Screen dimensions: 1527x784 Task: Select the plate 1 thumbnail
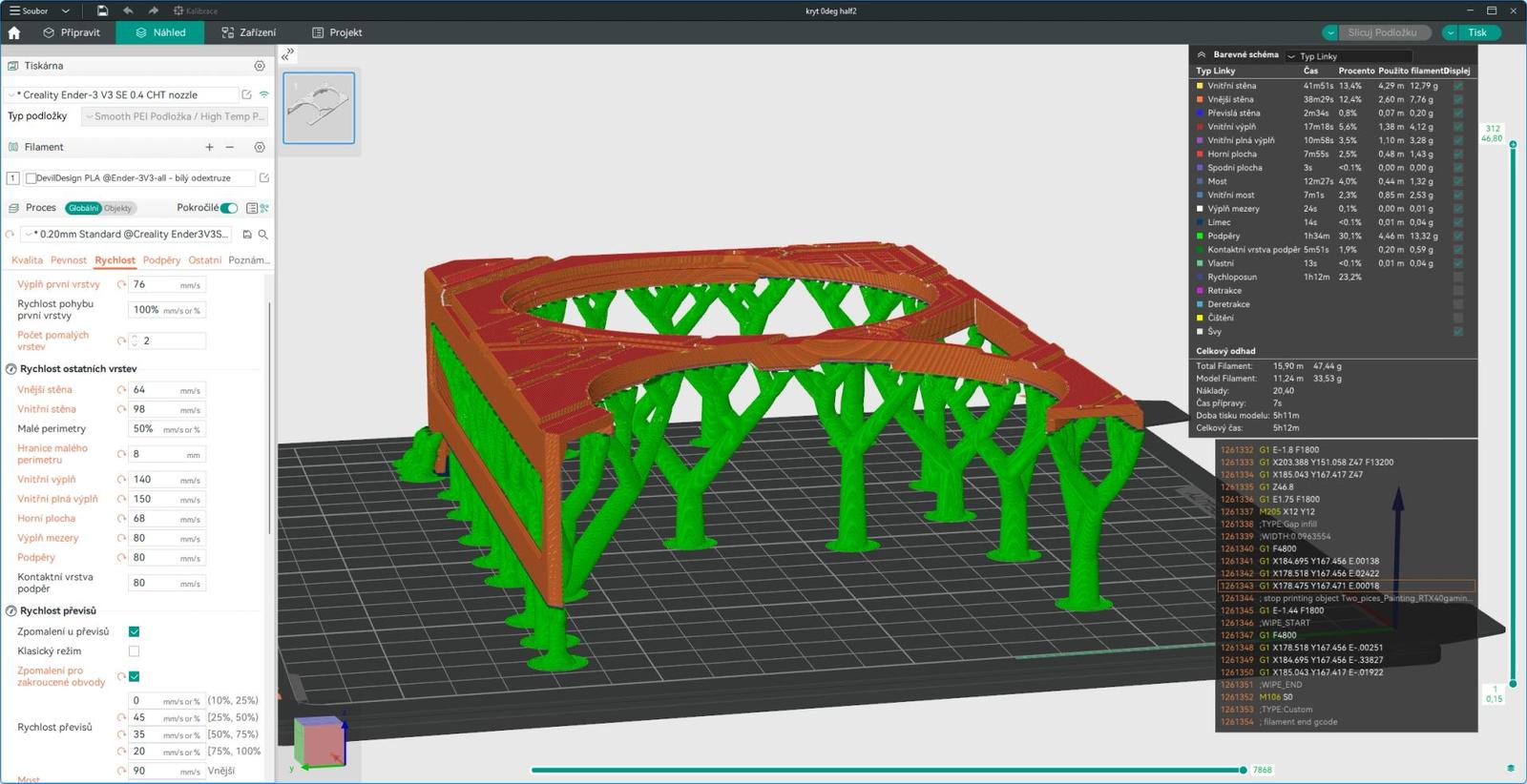[x=319, y=108]
